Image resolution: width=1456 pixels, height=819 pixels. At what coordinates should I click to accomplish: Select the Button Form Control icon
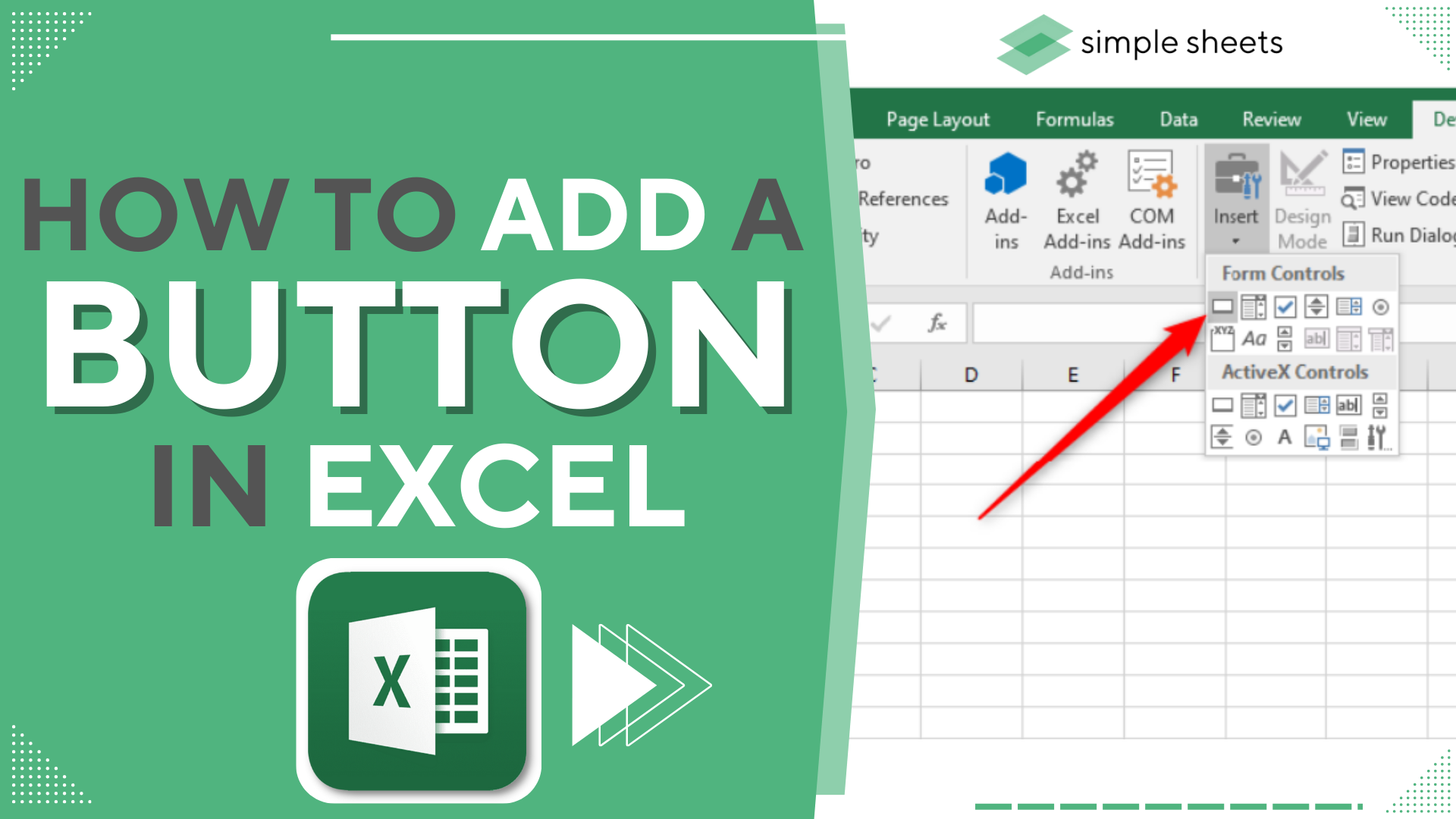click(x=1222, y=306)
